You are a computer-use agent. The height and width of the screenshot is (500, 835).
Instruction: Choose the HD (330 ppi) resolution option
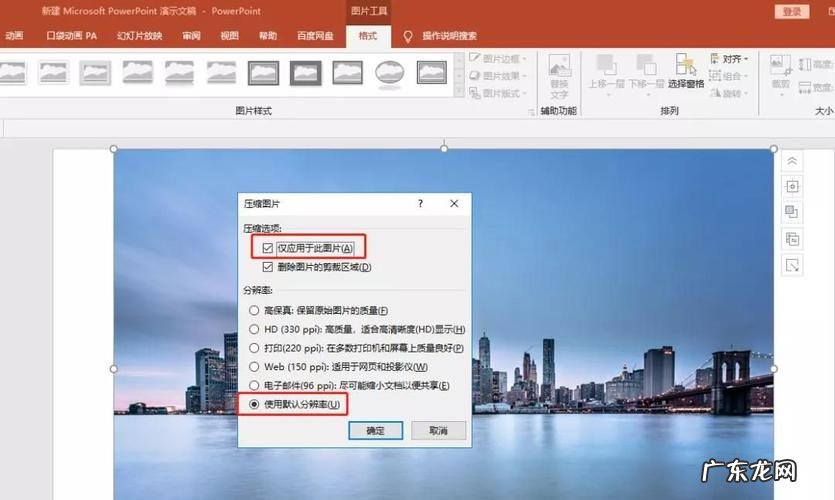[x=253, y=329]
